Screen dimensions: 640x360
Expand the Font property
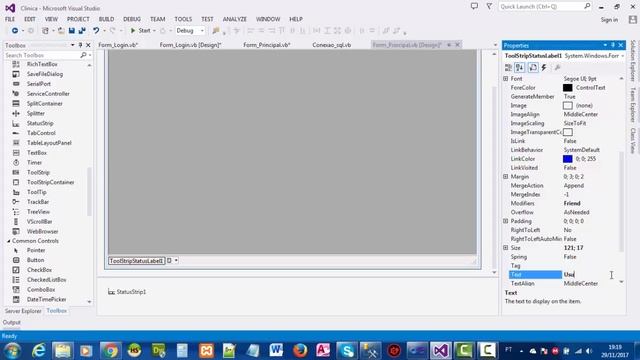click(505, 78)
